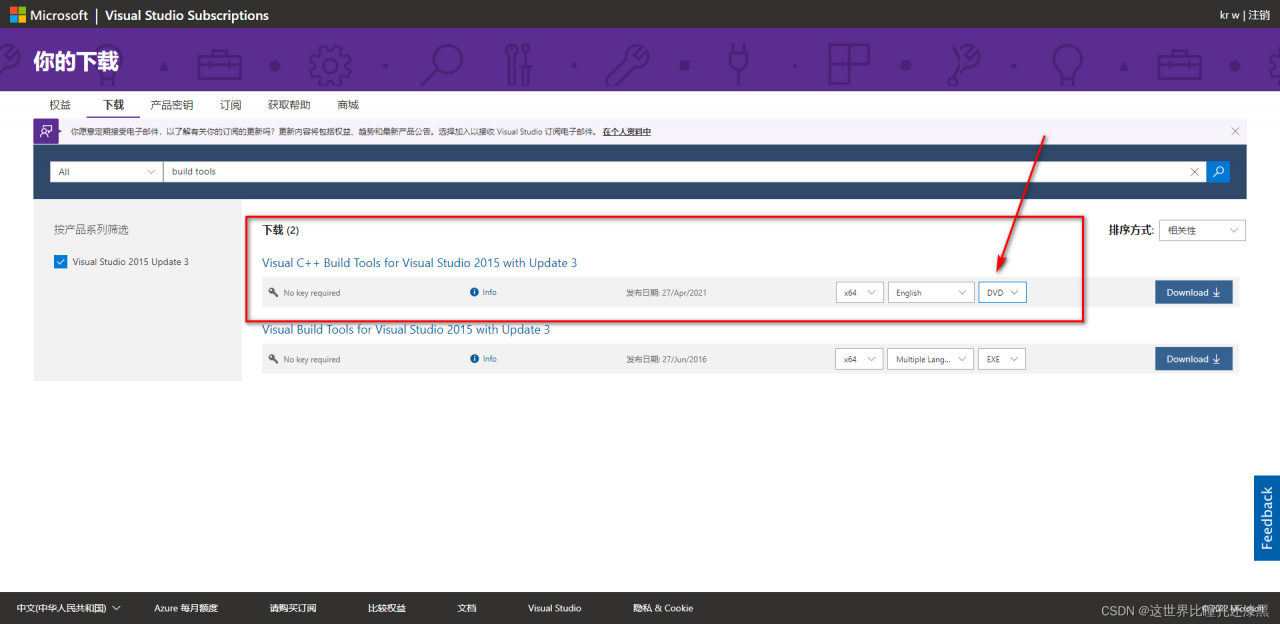Open the EXE format dropdown
This screenshot has height=624, width=1280.
click(x=1002, y=358)
